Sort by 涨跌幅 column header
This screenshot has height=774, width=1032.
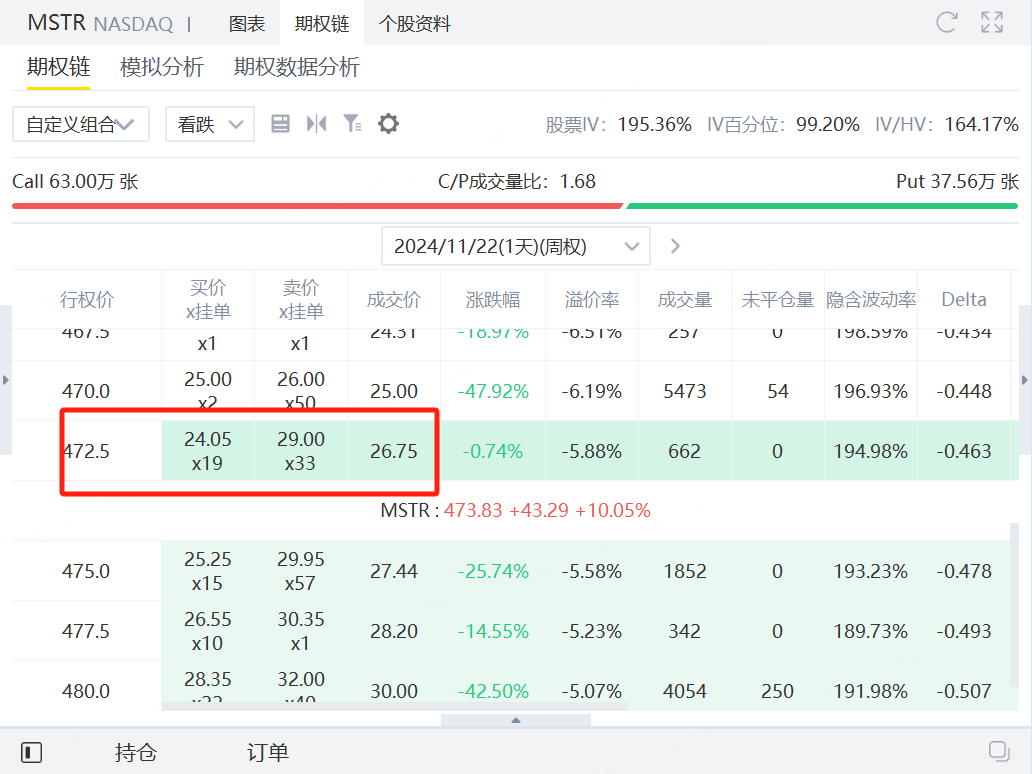[493, 299]
